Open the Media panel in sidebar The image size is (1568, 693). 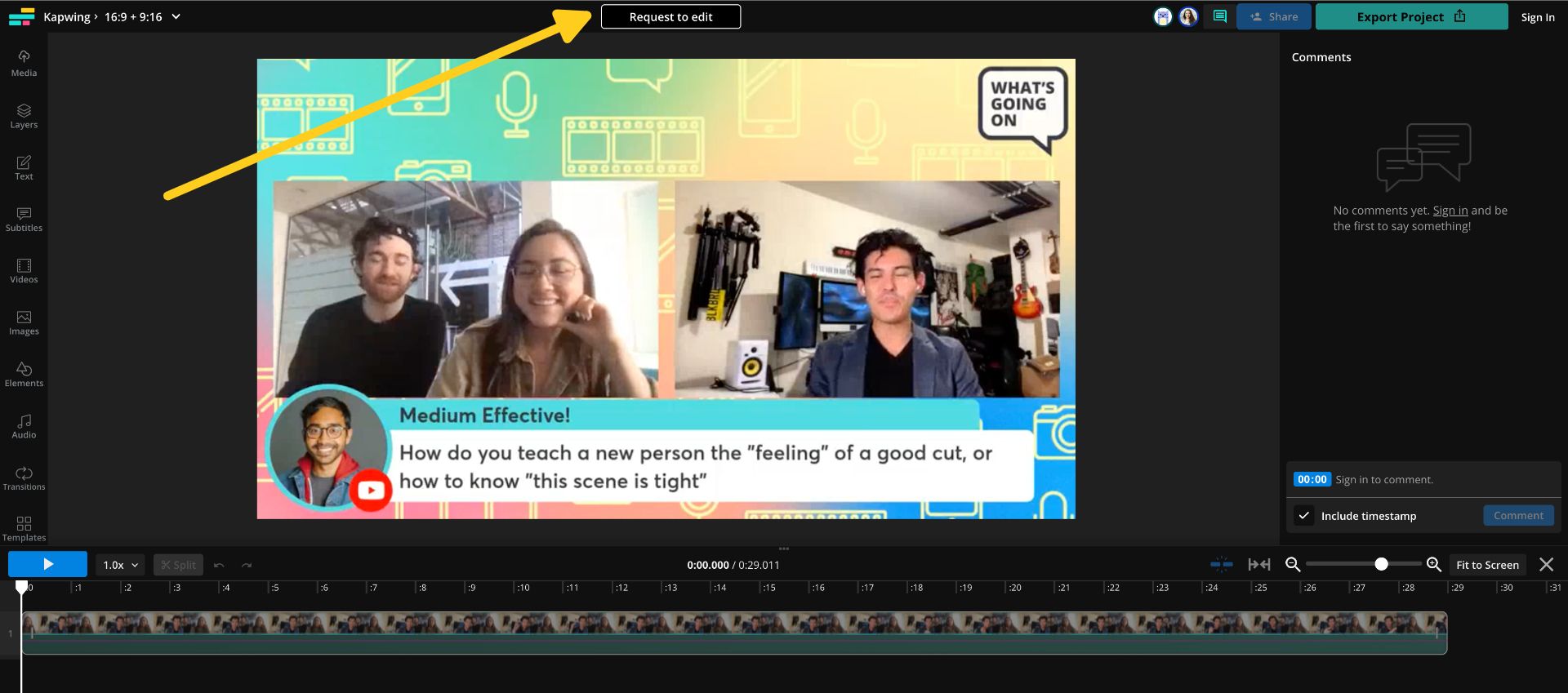tap(24, 63)
